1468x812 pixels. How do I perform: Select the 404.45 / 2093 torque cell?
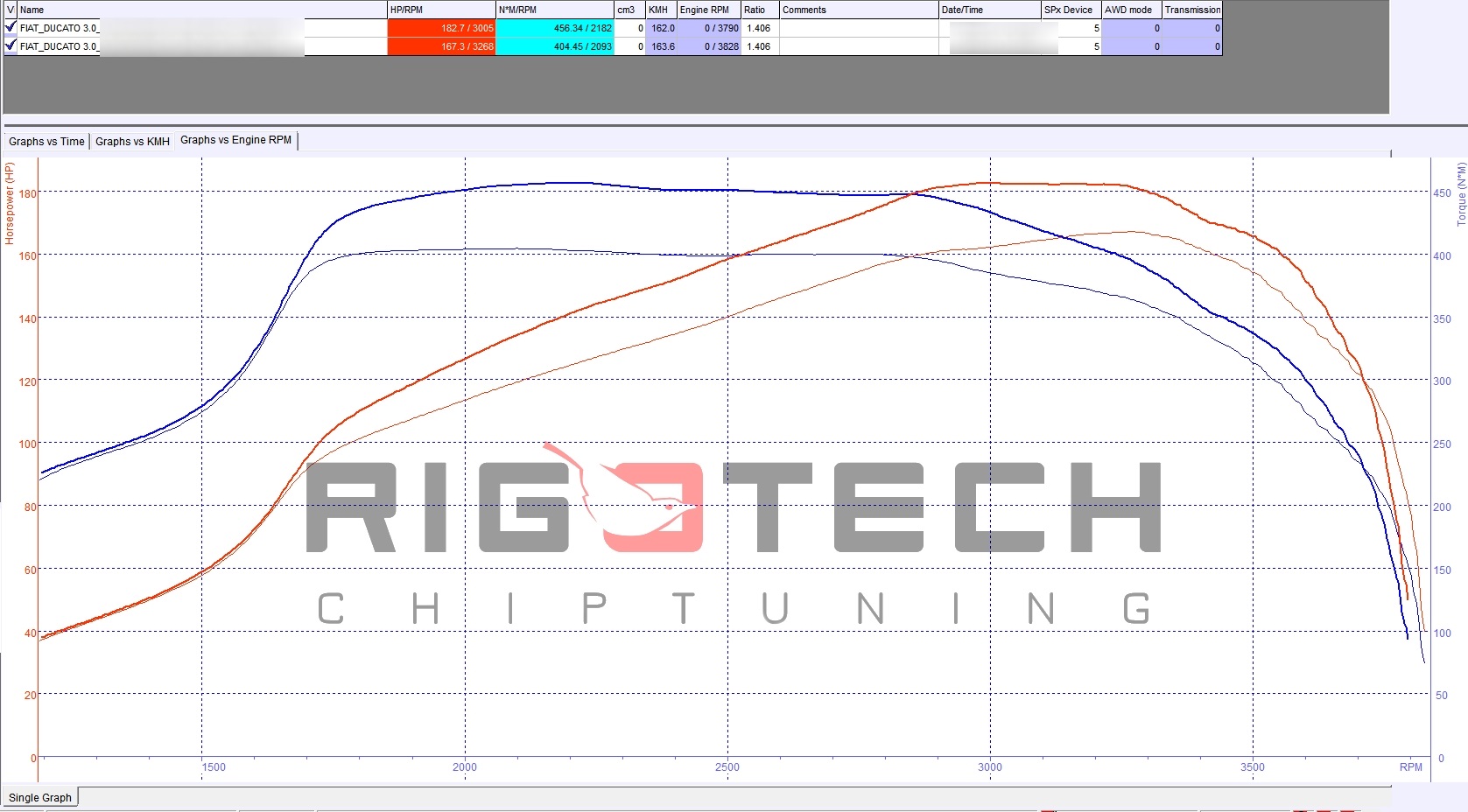coord(555,46)
